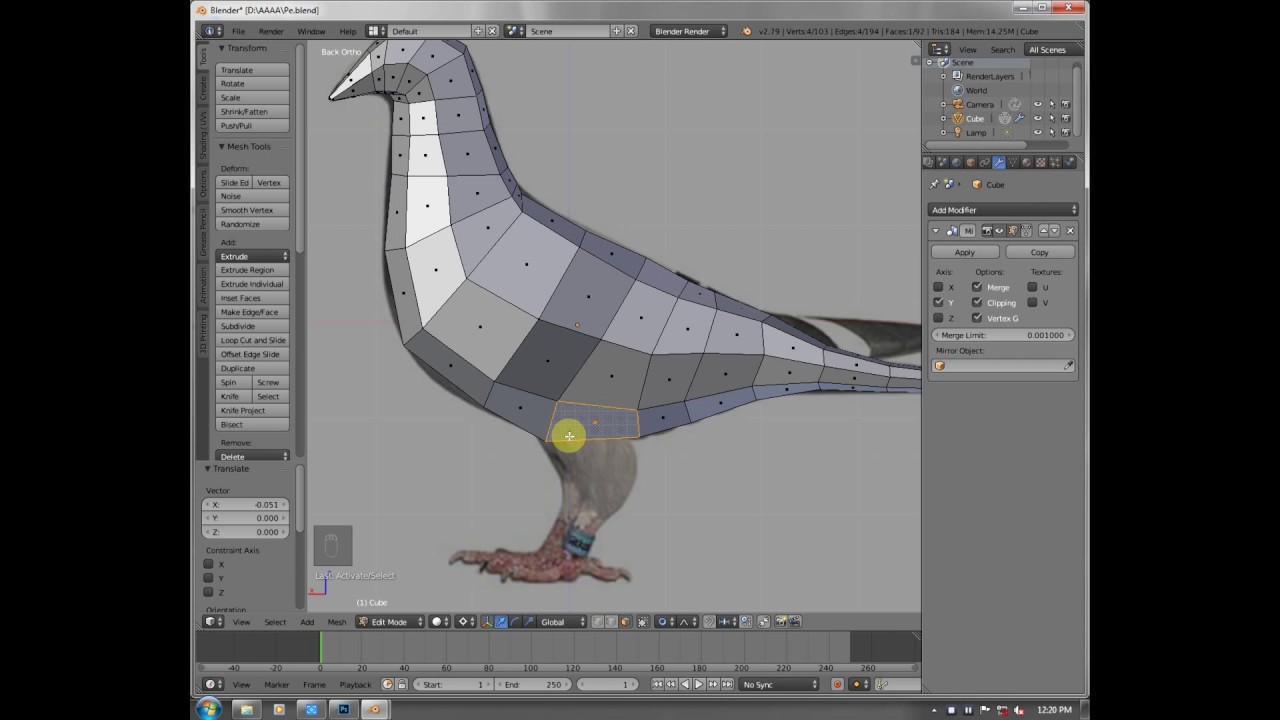Switch to face select mode icon
The height and width of the screenshot is (720, 1280).
[x=625, y=622]
